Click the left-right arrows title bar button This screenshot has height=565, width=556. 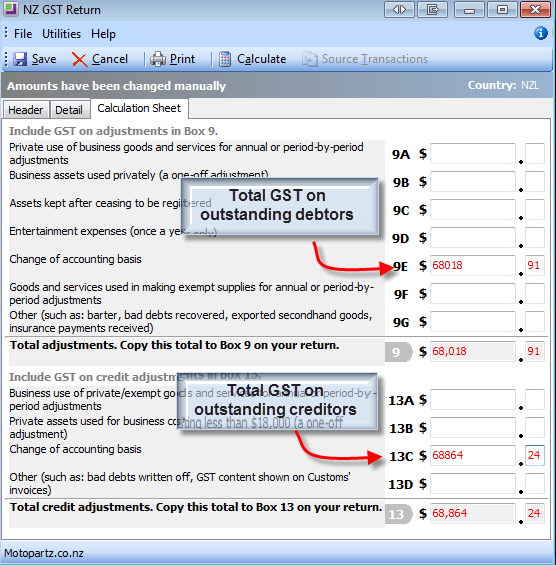[399, 9]
